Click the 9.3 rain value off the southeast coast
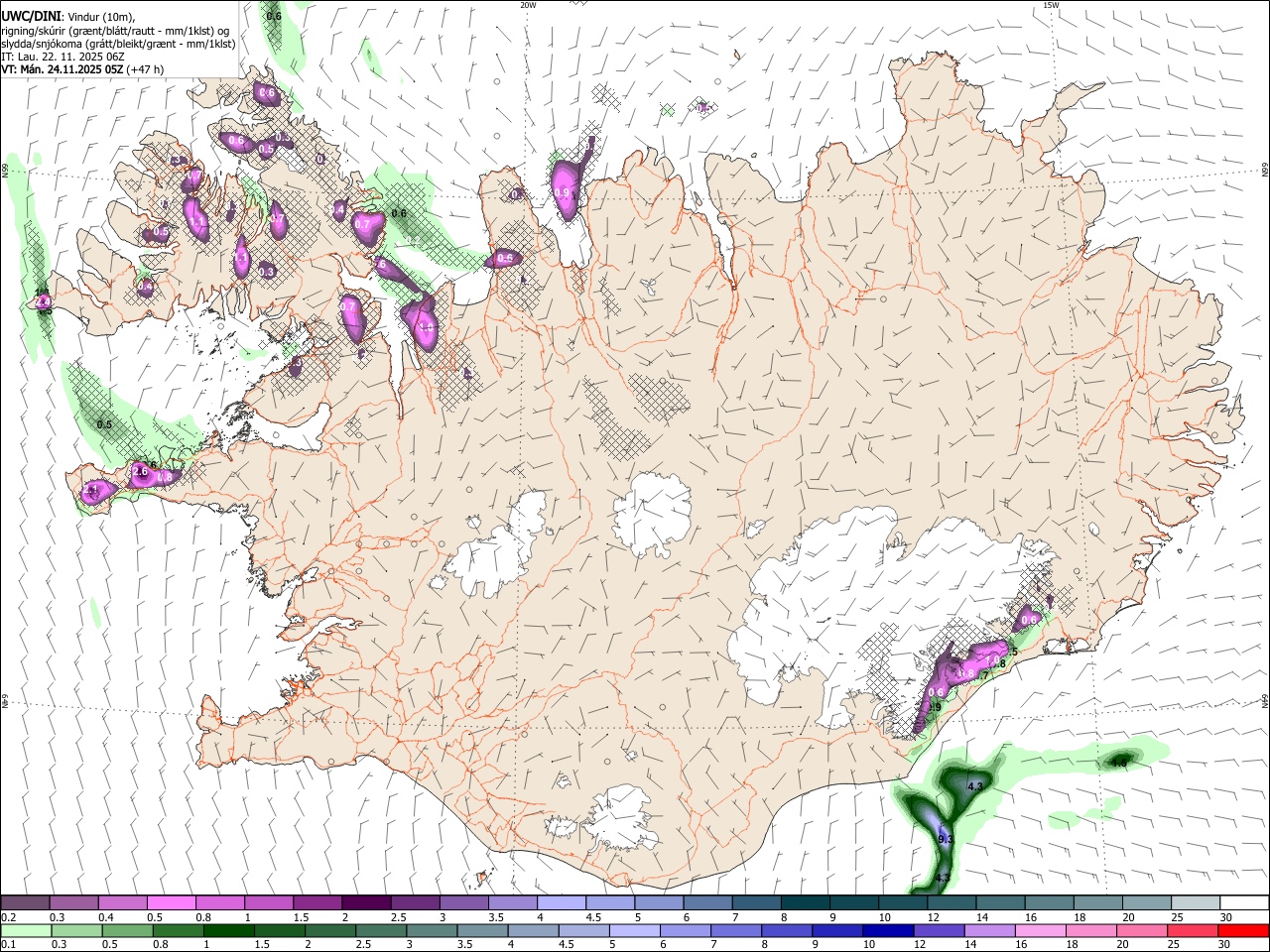This screenshot has height=952, width=1270. 945,839
